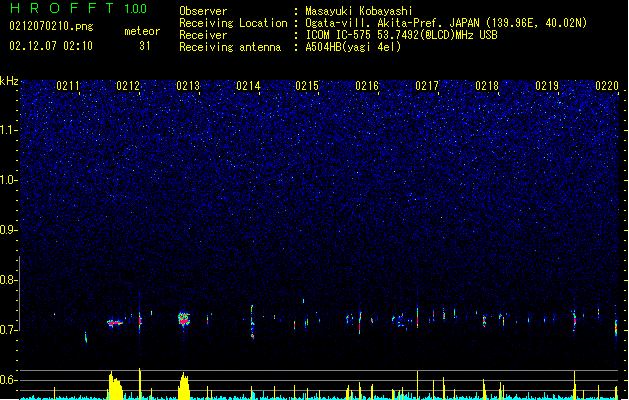629x400 pixels.
Task: Click the 'Receiver' field label
Action: point(203,35)
